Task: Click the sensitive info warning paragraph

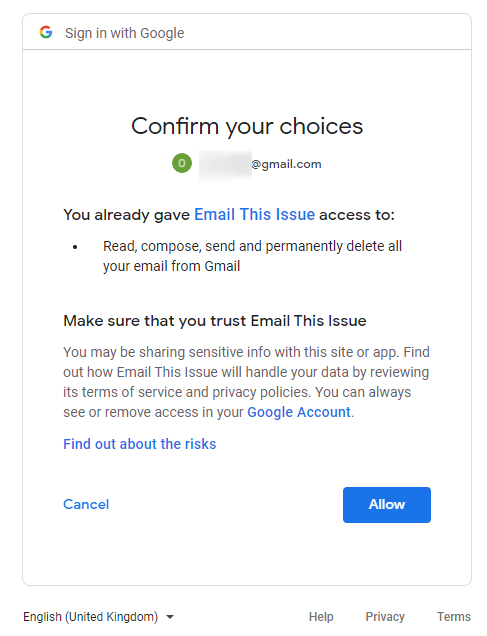Action: (x=246, y=382)
